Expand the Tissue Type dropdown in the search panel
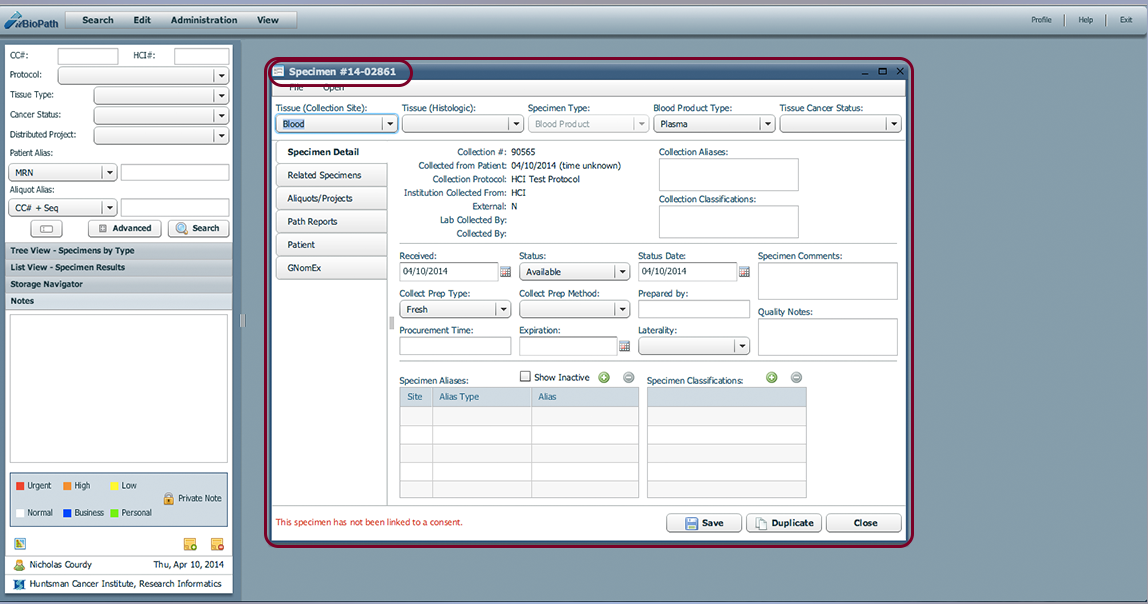Image resolution: width=1148 pixels, height=604 pixels. click(x=221, y=96)
